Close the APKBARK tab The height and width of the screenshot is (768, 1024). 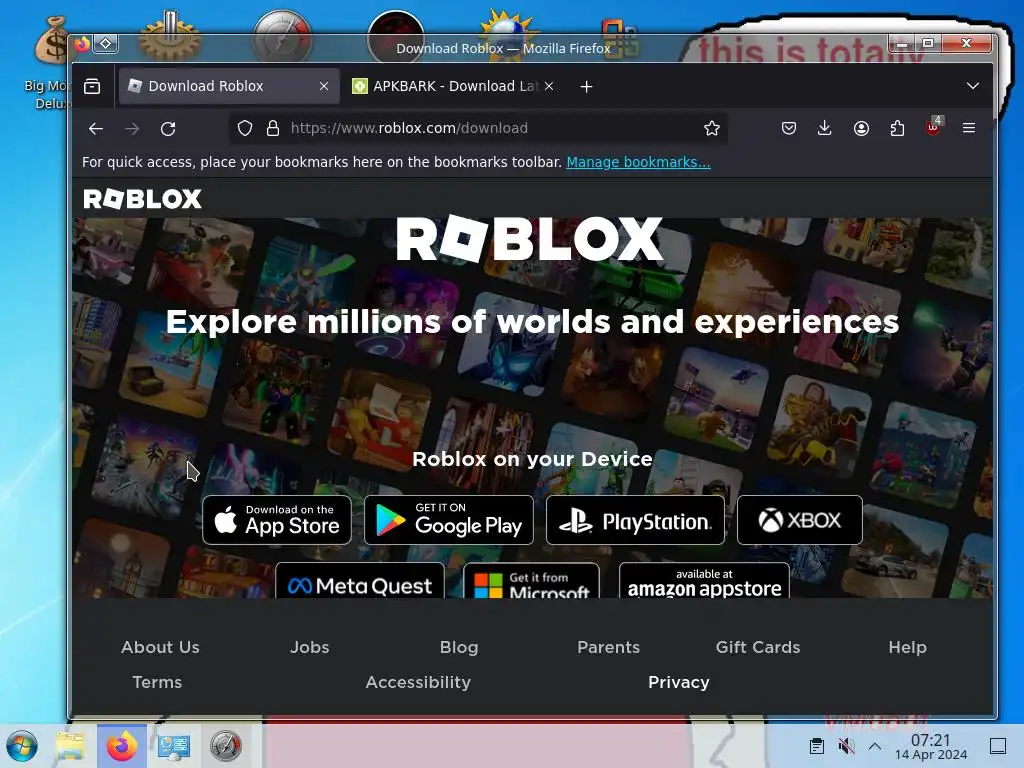click(549, 86)
